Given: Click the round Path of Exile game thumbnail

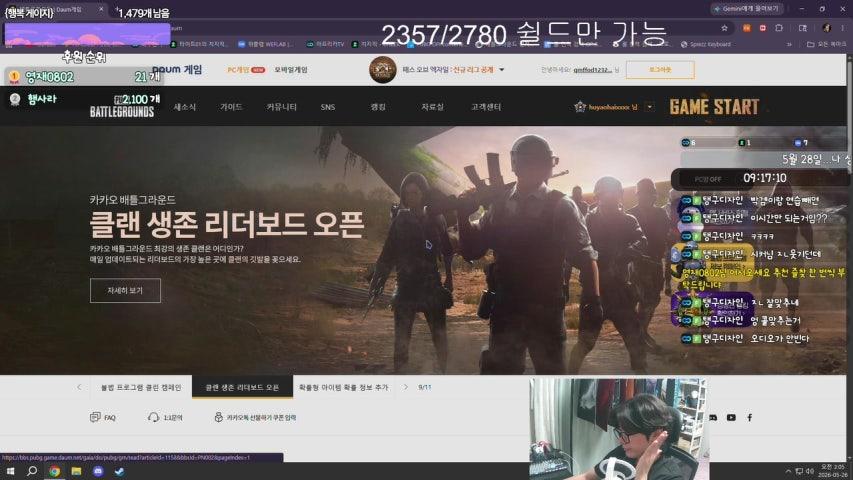Looking at the screenshot, I should 382,70.
